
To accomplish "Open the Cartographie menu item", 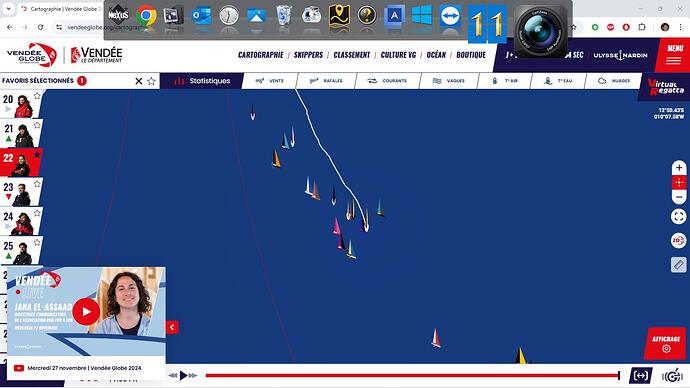I will click(261, 55).
